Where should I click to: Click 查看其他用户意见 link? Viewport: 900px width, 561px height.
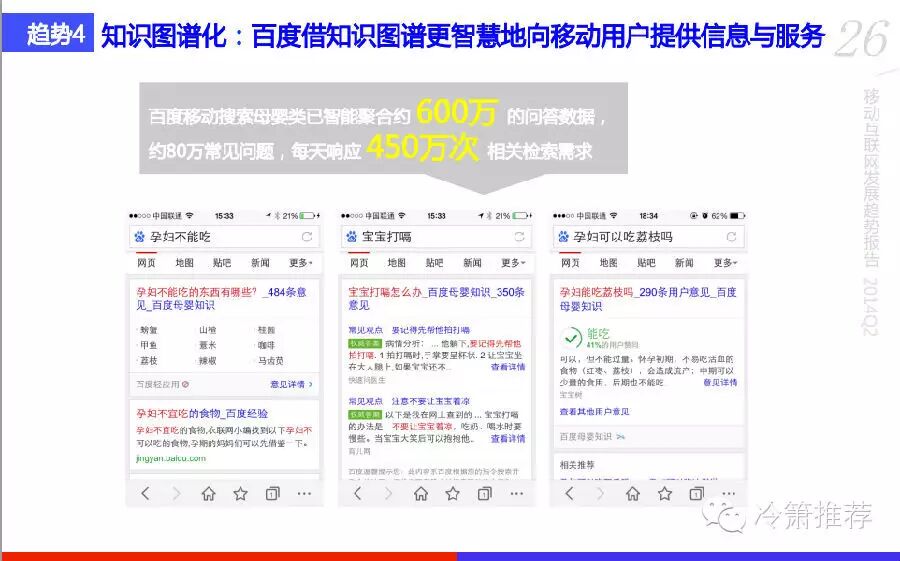coord(595,412)
